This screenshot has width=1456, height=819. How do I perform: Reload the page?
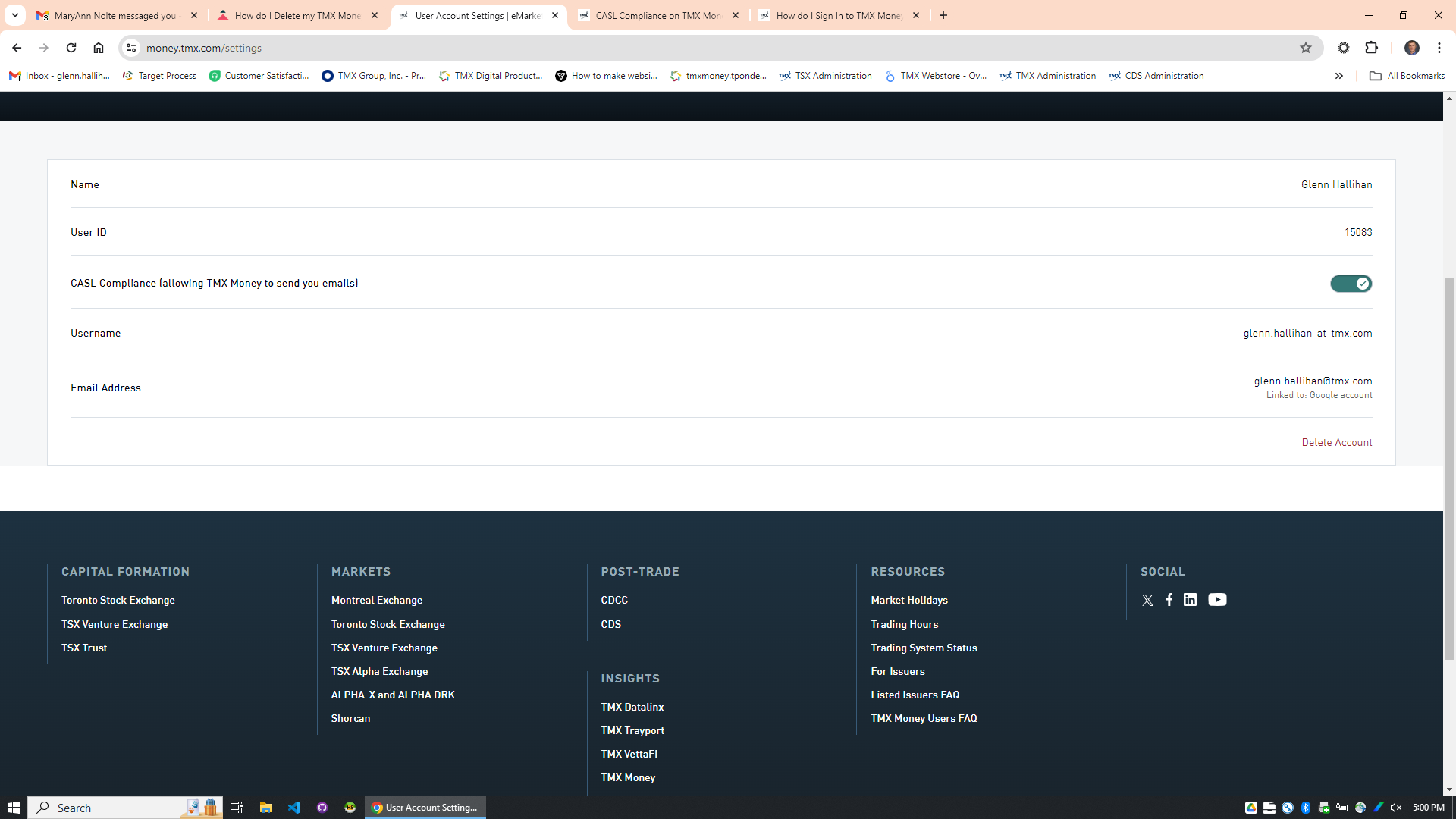click(x=71, y=48)
